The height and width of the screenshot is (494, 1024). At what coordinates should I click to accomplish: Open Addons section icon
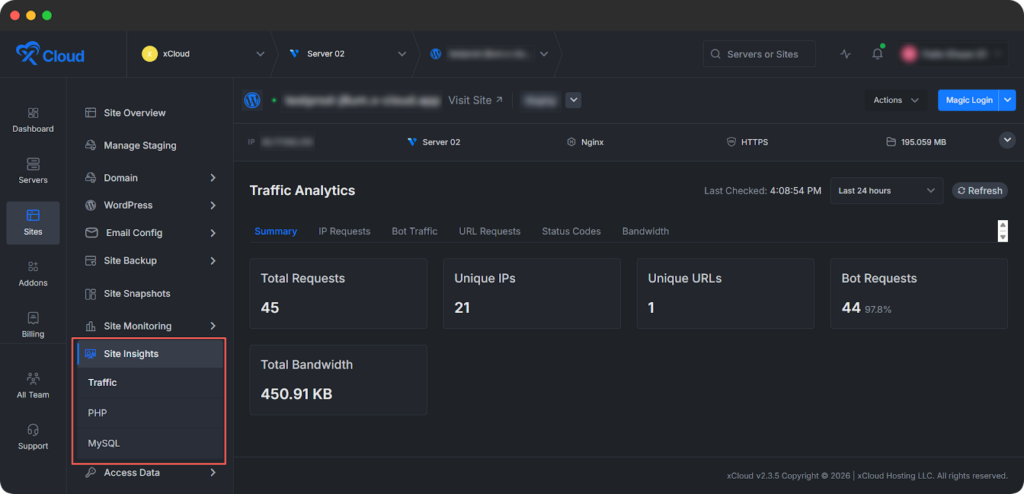point(33,267)
